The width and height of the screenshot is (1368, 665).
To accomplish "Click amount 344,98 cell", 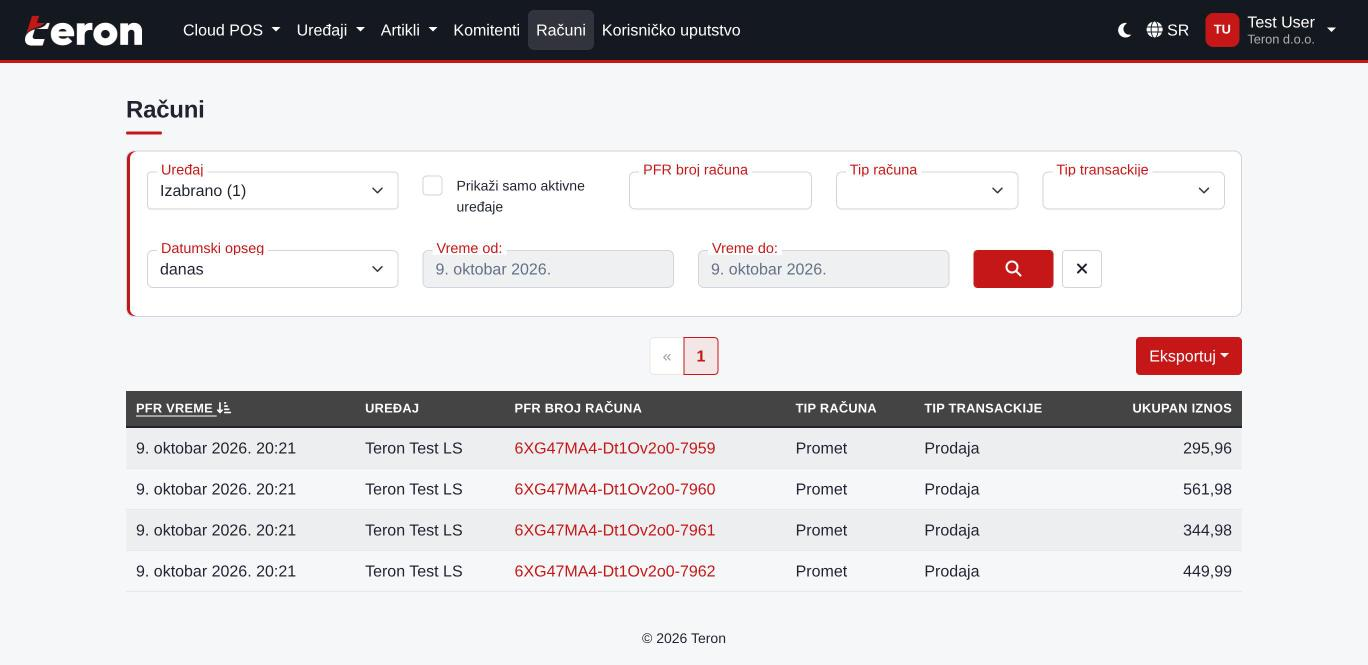I will click(1207, 530).
